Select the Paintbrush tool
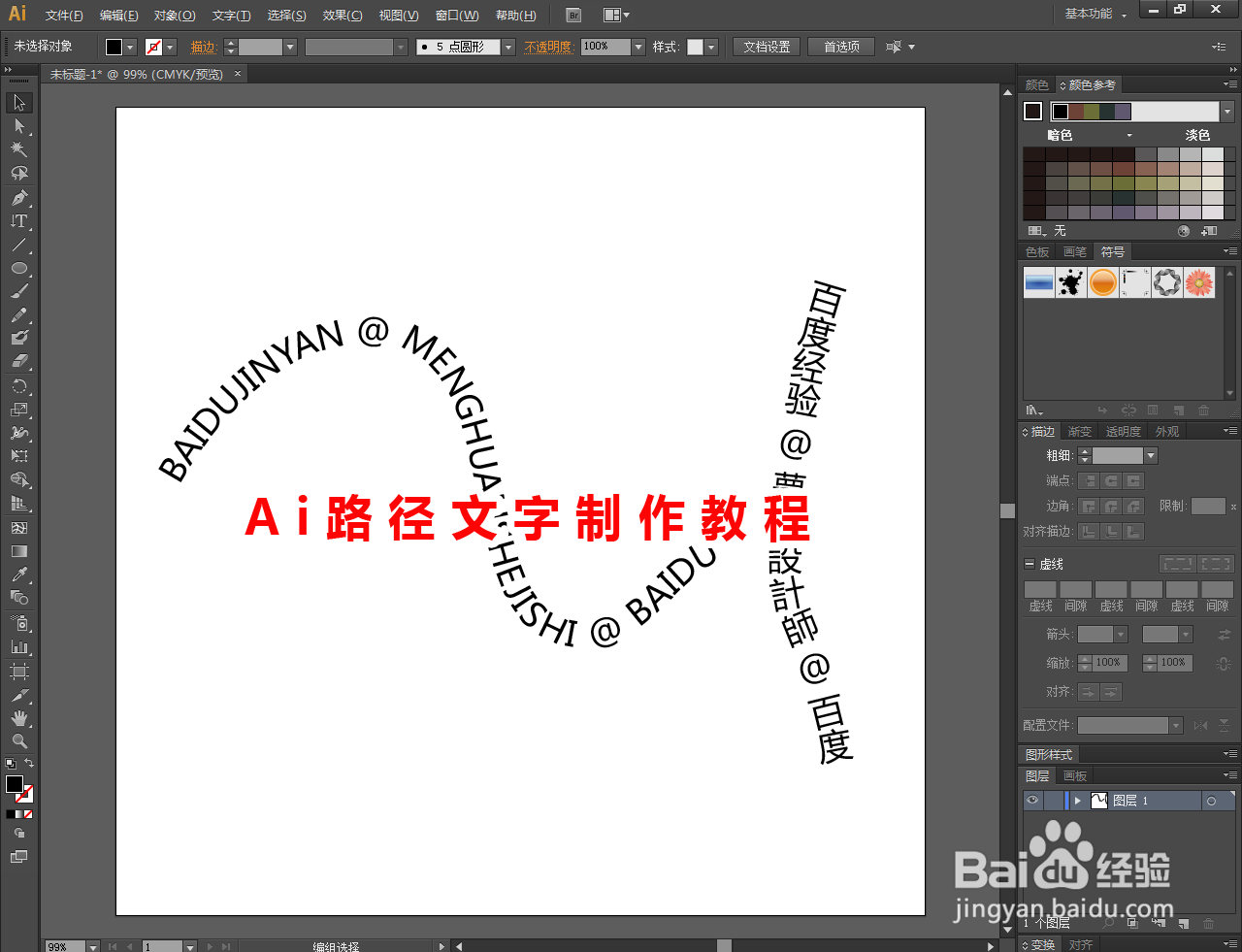1242x952 pixels. tap(18, 291)
